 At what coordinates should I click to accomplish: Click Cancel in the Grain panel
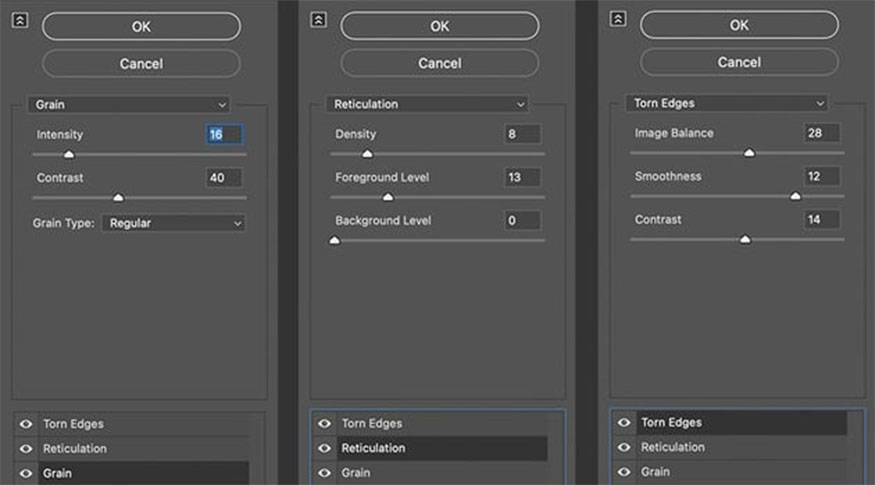coord(141,64)
